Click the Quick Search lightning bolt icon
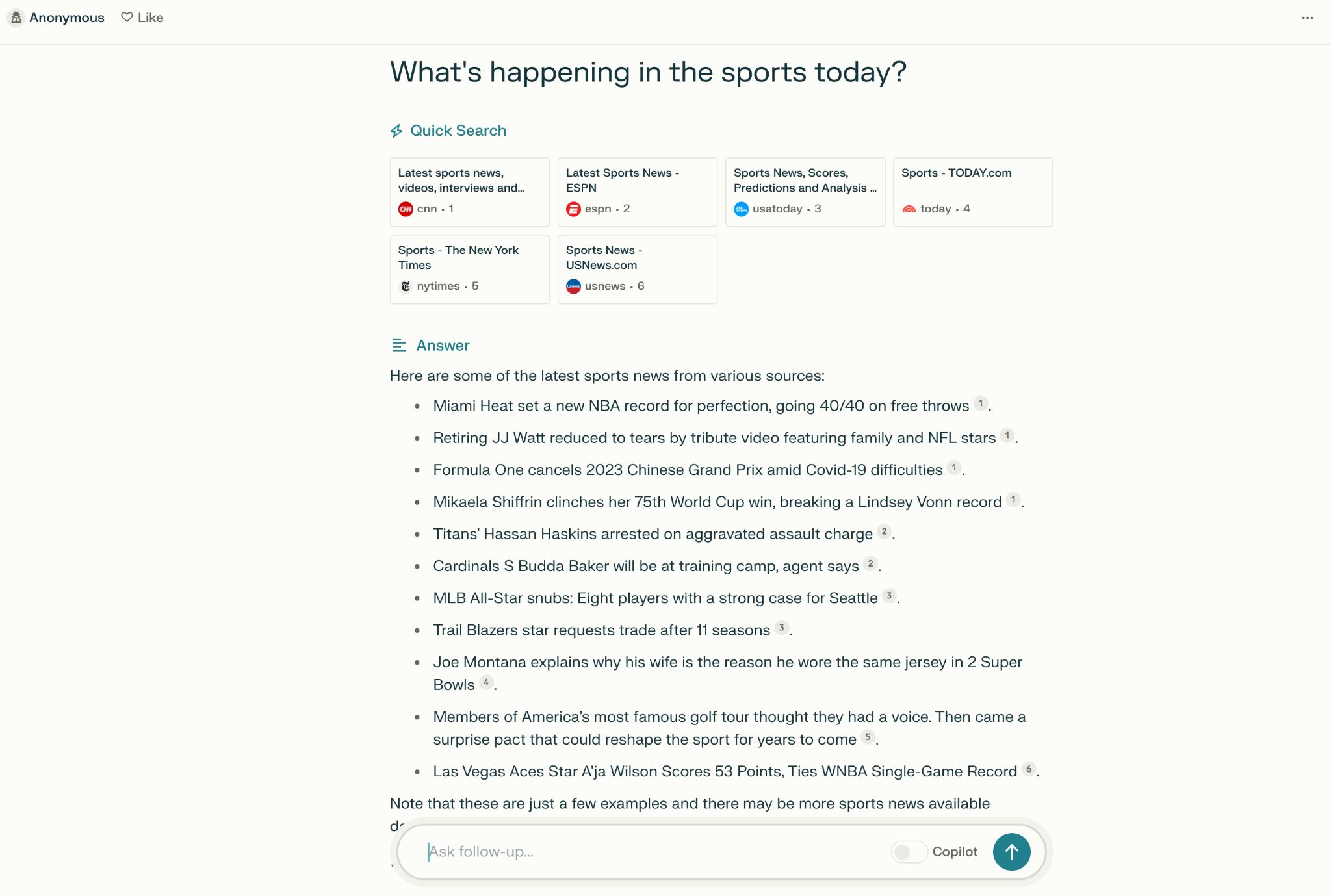Viewport: 1331px width, 896px height. click(396, 131)
